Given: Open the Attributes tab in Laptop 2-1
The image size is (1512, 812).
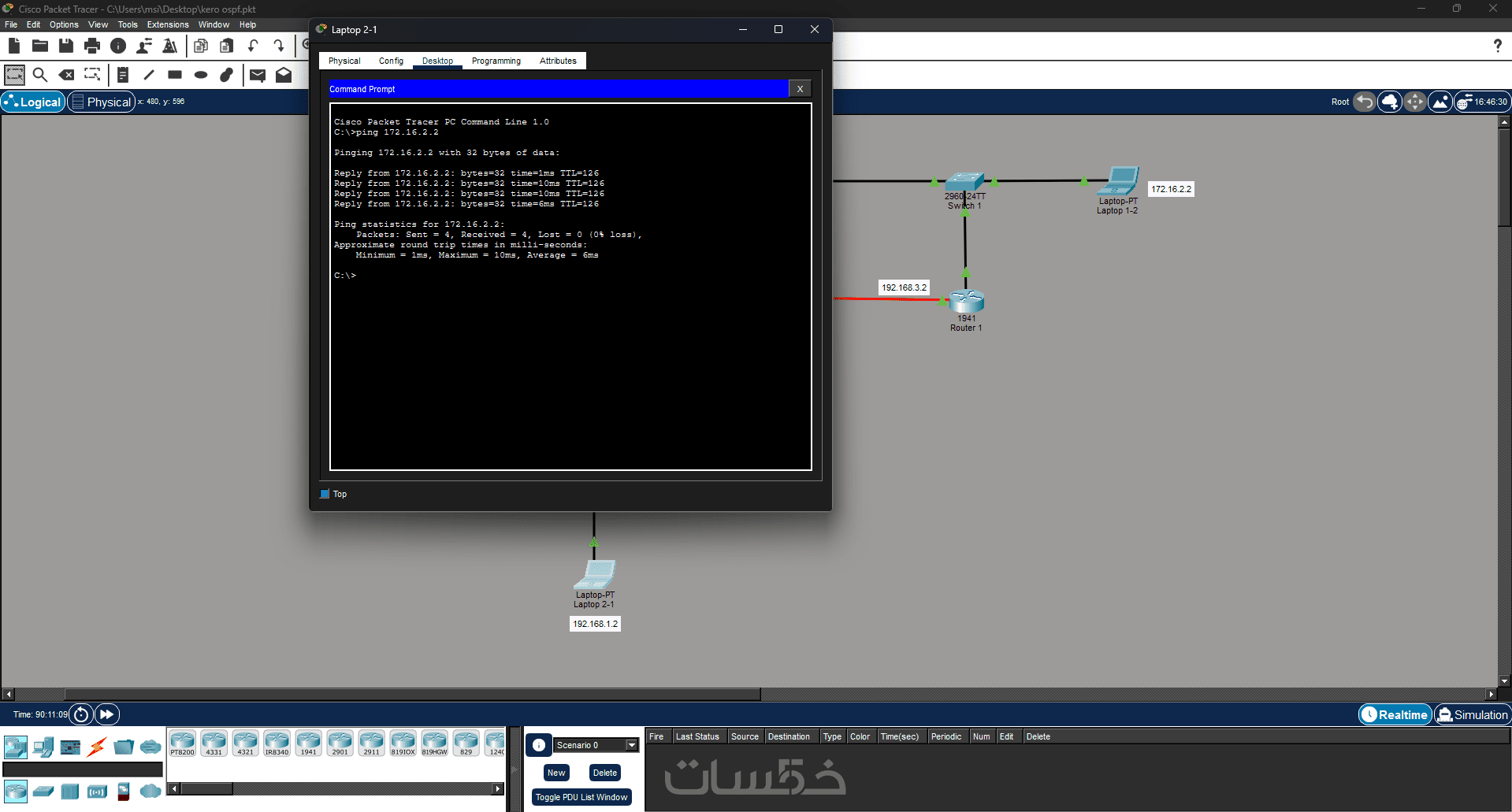Looking at the screenshot, I should [x=558, y=61].
